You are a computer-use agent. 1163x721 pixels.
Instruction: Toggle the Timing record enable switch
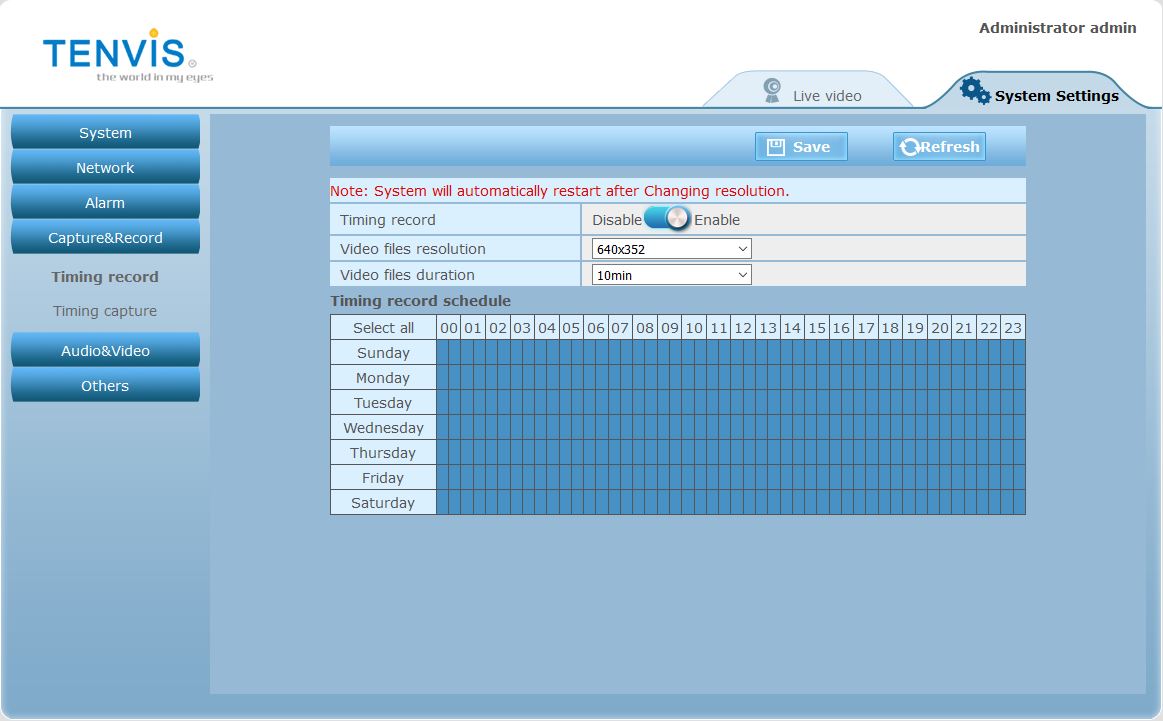point(668,219)
